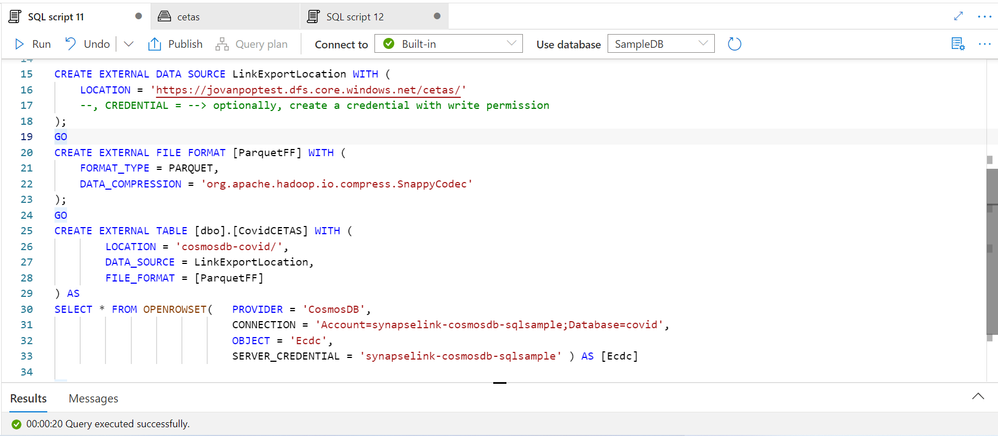Click line number 34 in gutter
The image size is (998, 436).
point(27,371)
